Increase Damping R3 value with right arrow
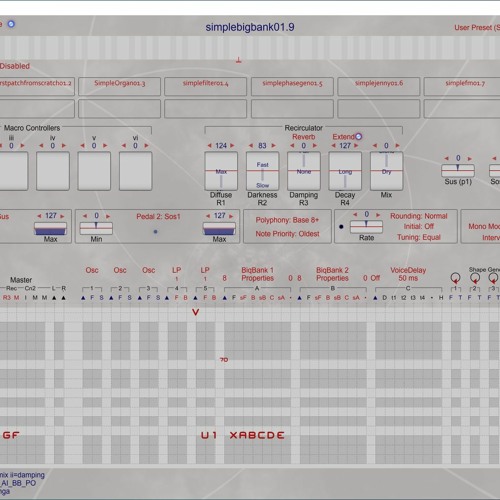This screenshot has width=500, height=500. [x=315, y=146]
